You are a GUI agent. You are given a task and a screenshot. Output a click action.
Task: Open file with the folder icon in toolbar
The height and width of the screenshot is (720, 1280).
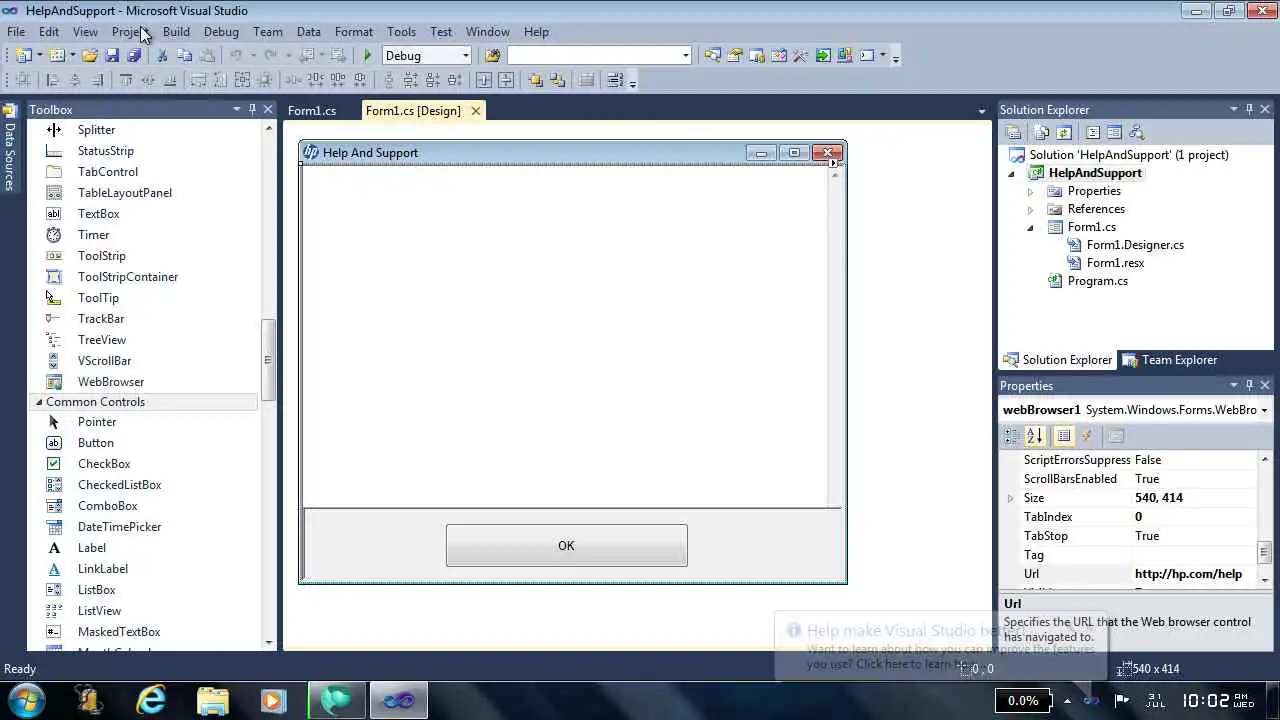click(x=89, y=56)
